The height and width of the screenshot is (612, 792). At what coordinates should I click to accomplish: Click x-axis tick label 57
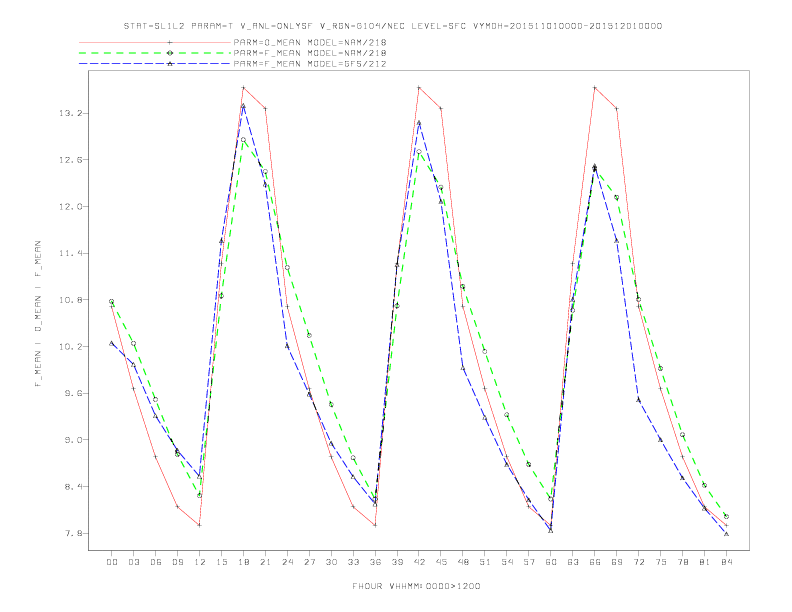pyautogui.click(x=529, y=562)
